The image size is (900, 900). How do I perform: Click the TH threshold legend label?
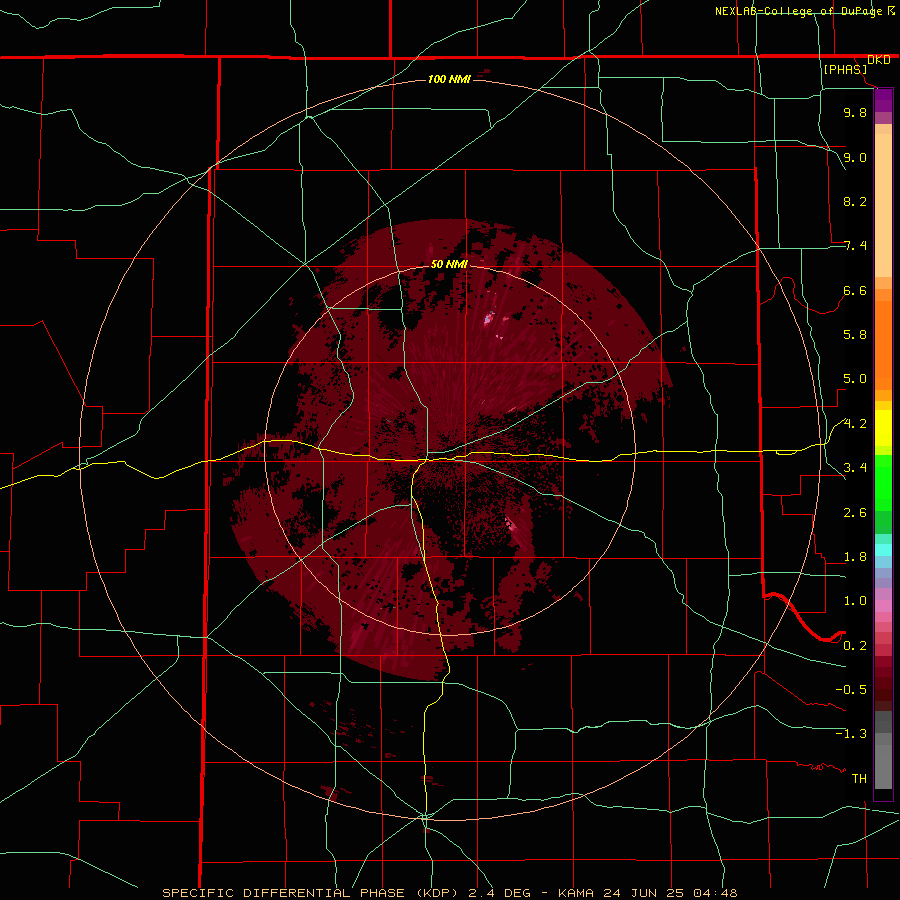tap(859, 779)
